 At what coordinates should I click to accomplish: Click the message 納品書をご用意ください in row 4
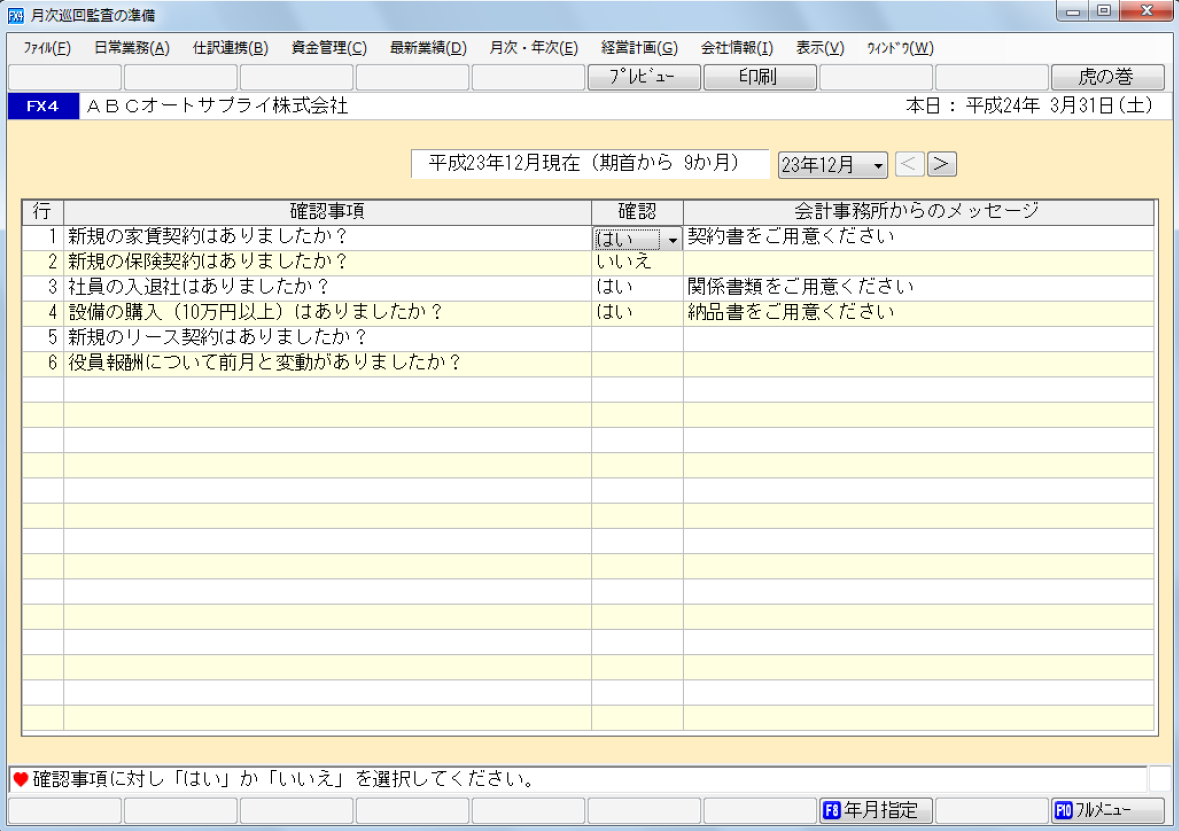[x=790, y=312]
